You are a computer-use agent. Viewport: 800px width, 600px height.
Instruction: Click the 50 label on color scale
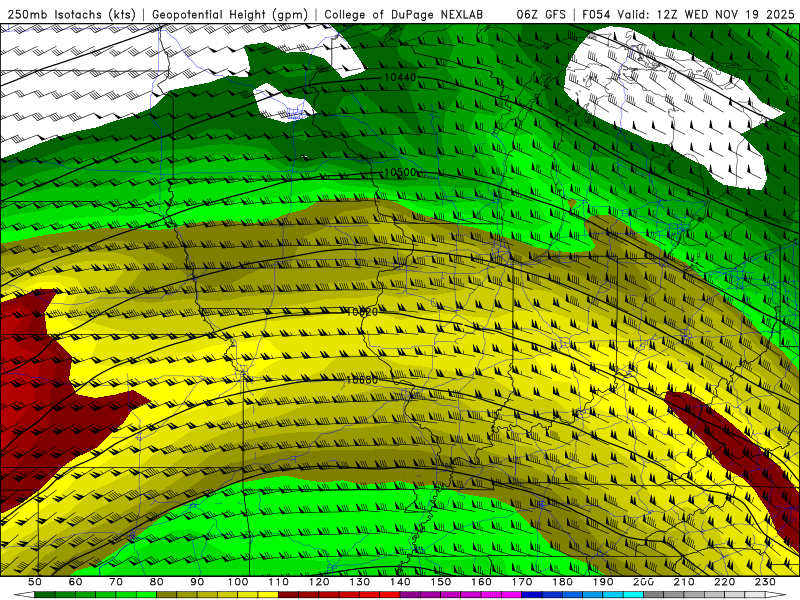pos(35,582)
